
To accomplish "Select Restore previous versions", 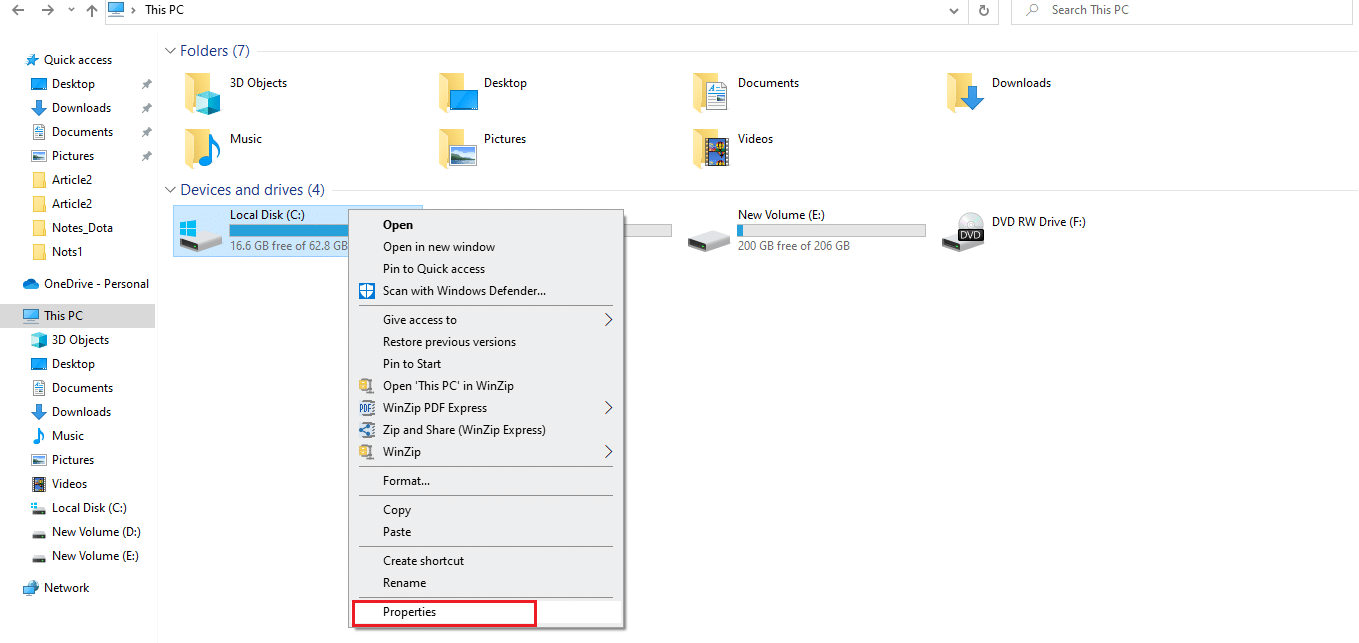I will [486, 342].
